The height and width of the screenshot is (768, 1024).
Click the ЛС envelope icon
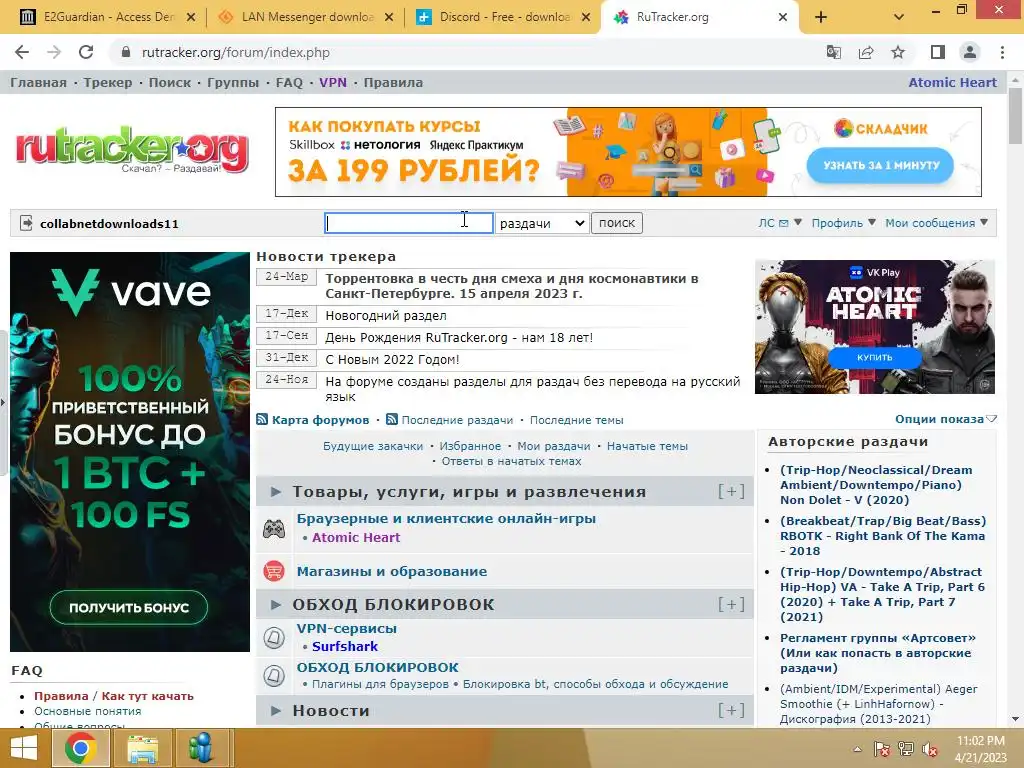coord(784,223)
